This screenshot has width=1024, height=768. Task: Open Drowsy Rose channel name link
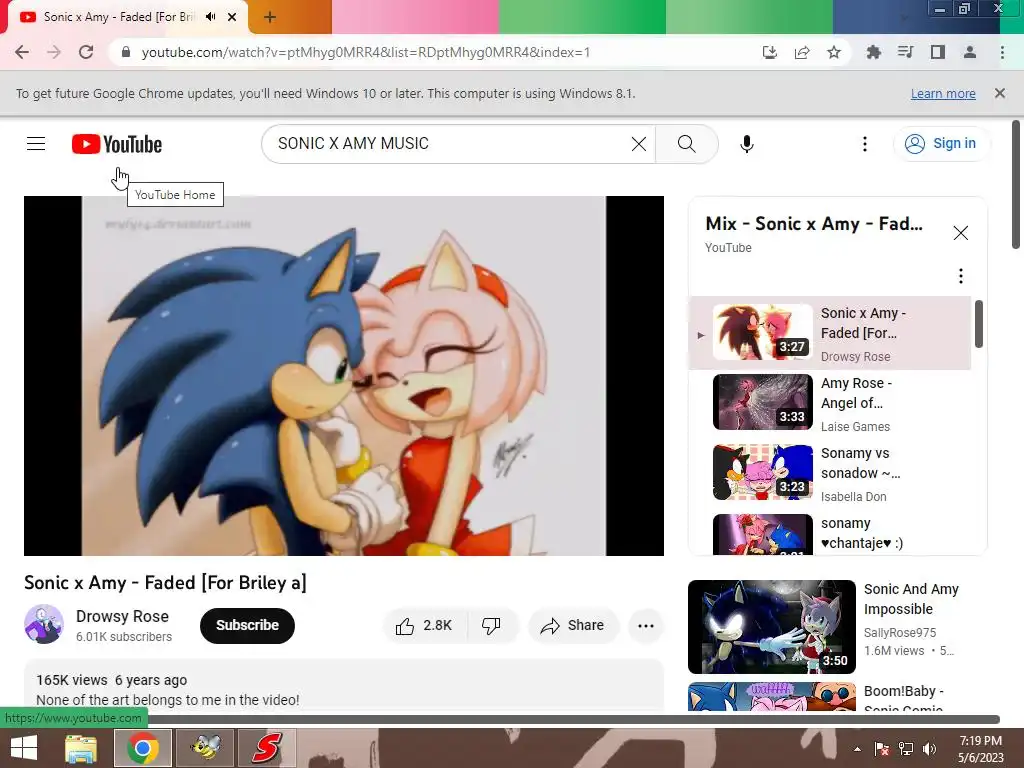122,616
